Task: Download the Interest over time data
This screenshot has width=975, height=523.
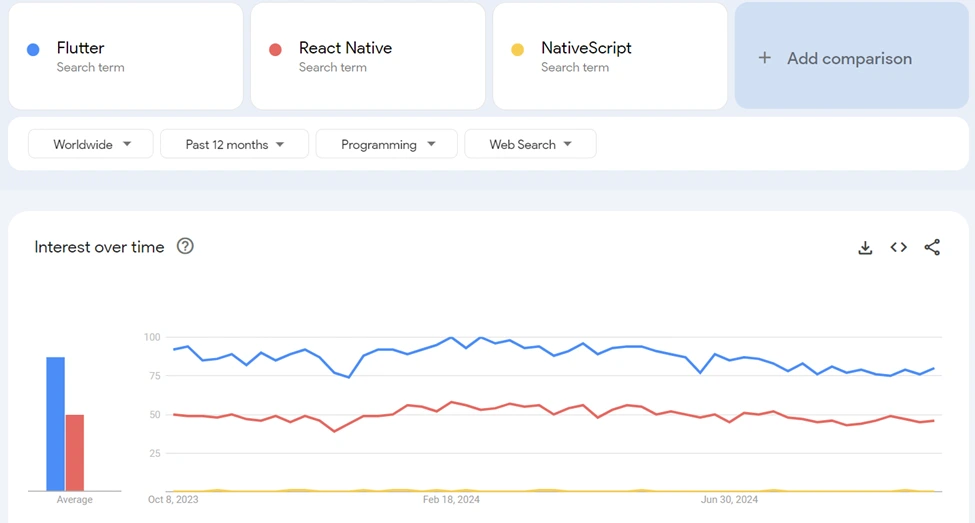Action: 865,248
